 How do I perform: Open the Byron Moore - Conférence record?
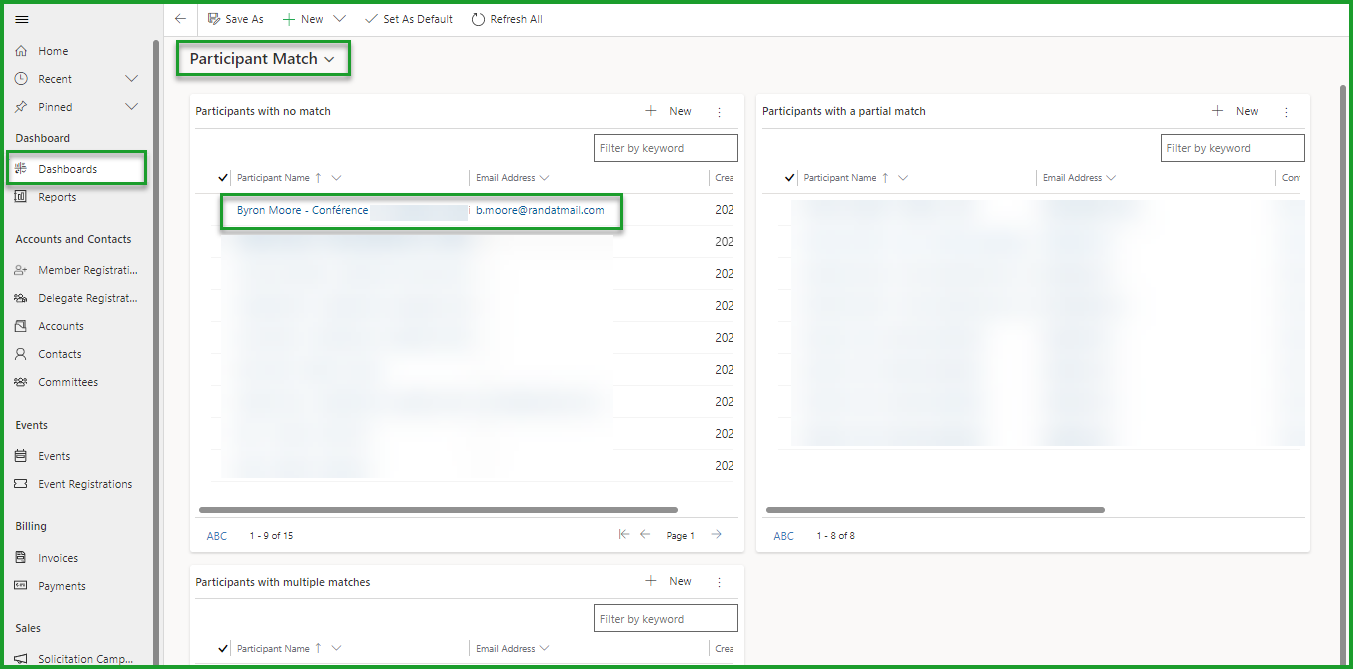point(302,211)
